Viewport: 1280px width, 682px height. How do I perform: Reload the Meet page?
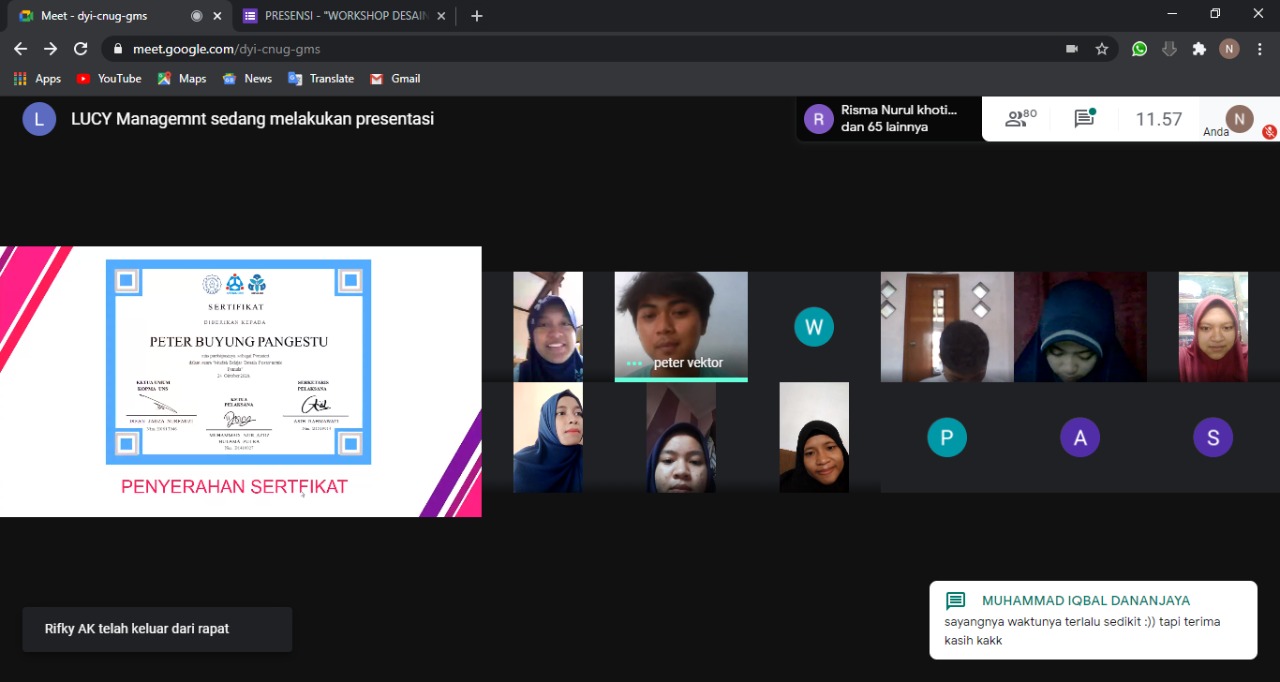(x=81, y=48)
